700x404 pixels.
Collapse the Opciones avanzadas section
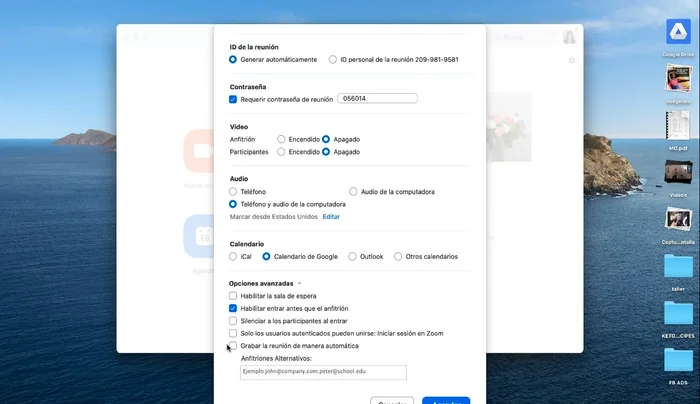click(x=271, y=284)
